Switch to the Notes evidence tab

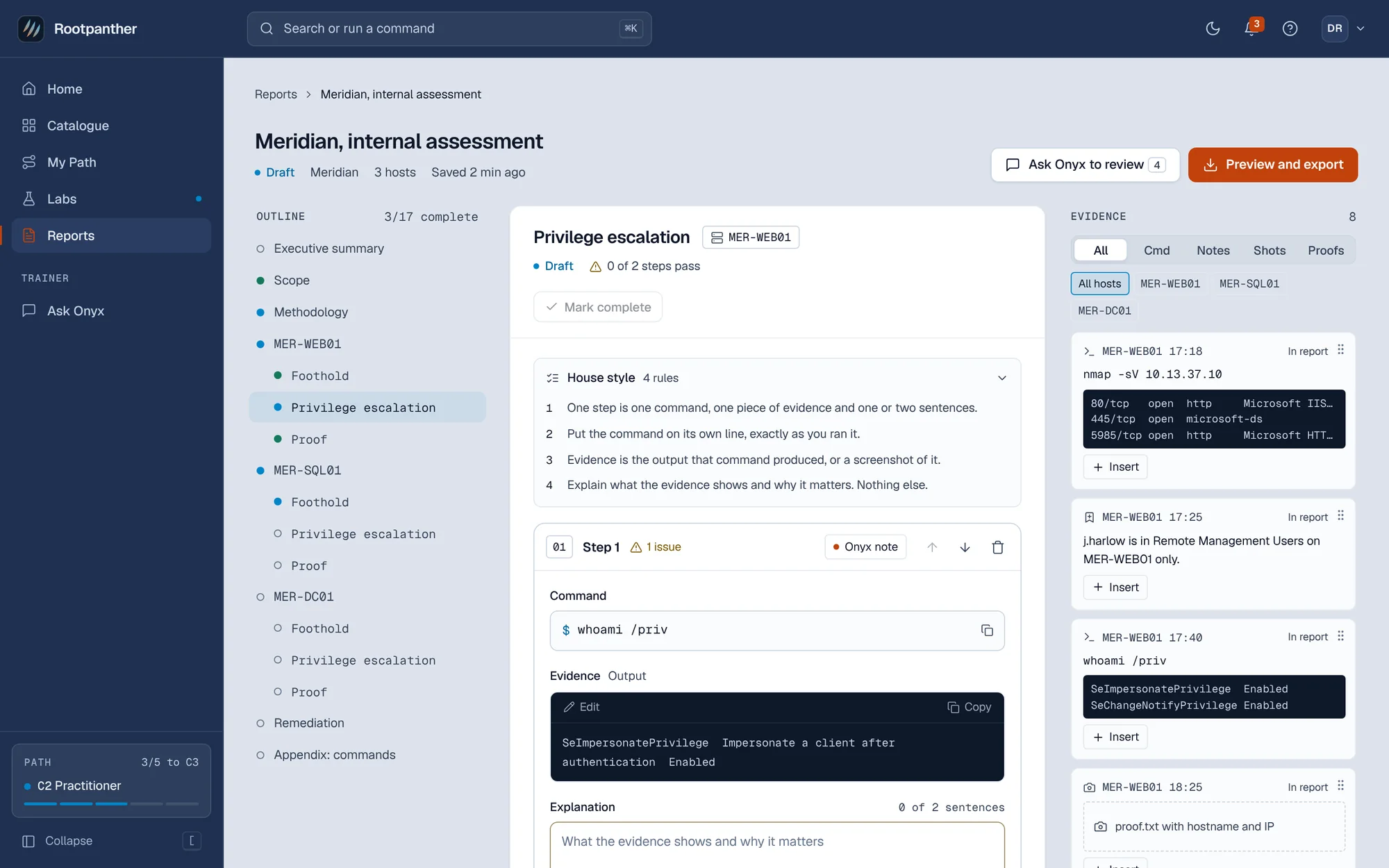[1213, 251]
